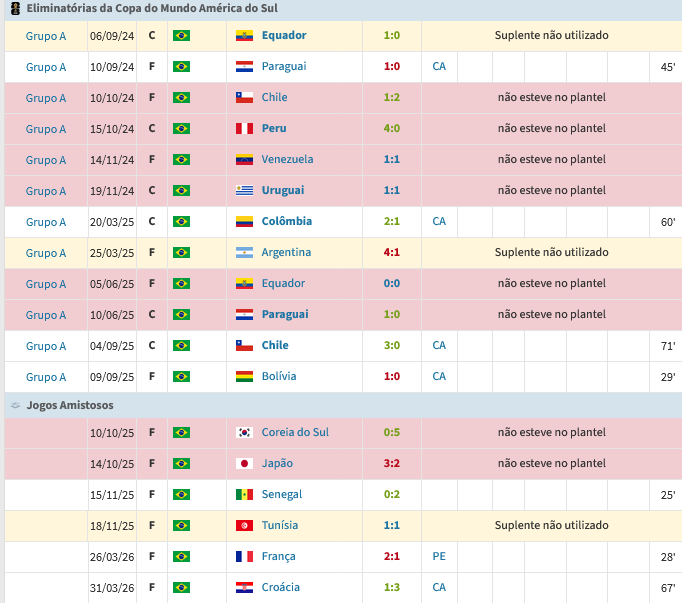Click the PE position link for França match
This screenshot has width=682, height=603.
[x=439, y=556]
